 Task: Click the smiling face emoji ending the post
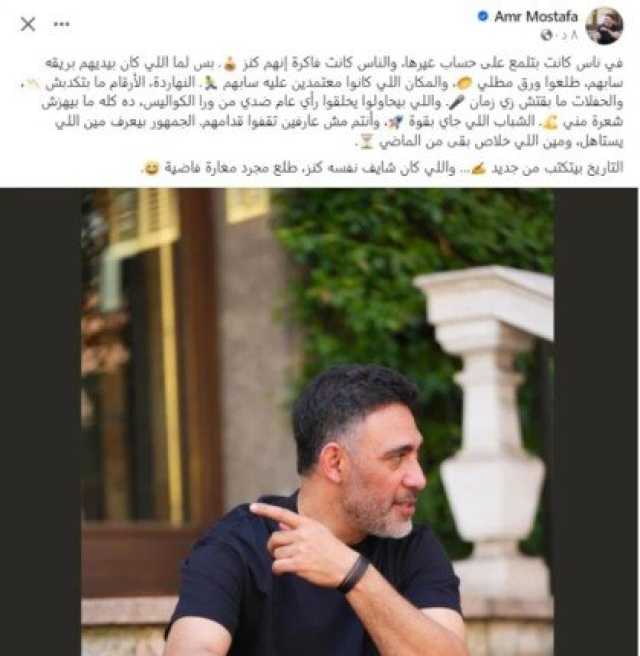[153, 168]
